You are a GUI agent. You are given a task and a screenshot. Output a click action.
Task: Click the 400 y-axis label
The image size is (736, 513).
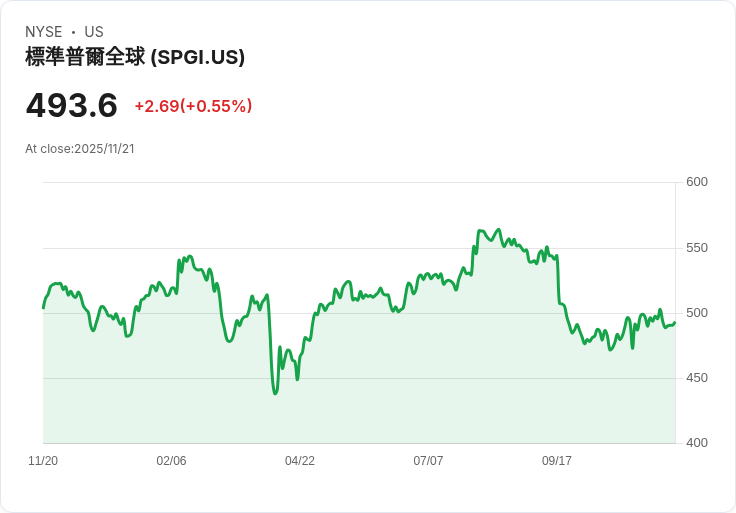(x=697, y=443)
